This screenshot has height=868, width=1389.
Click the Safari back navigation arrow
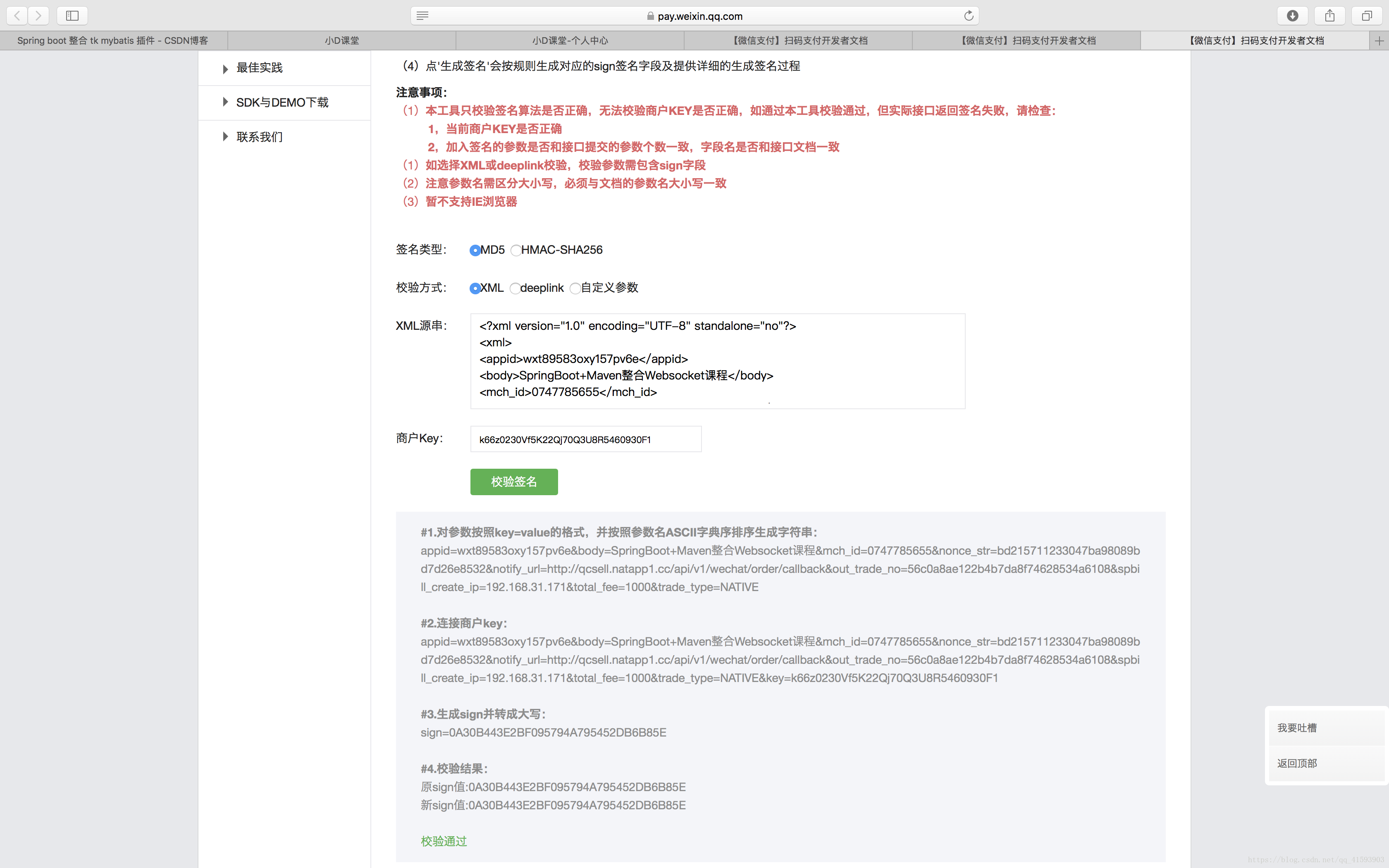(17, 16)
